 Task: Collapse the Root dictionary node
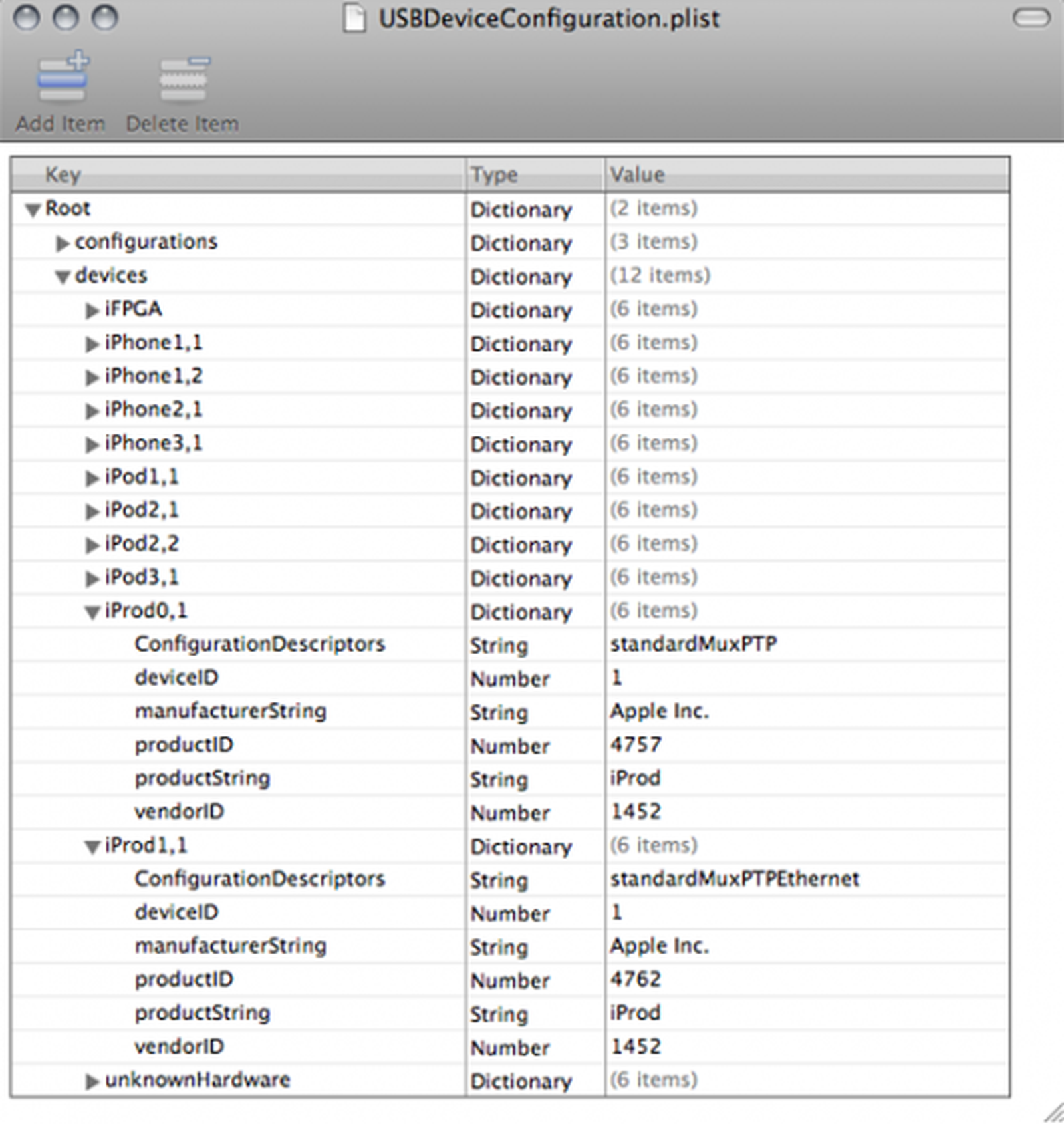click(x=33, y=210)
